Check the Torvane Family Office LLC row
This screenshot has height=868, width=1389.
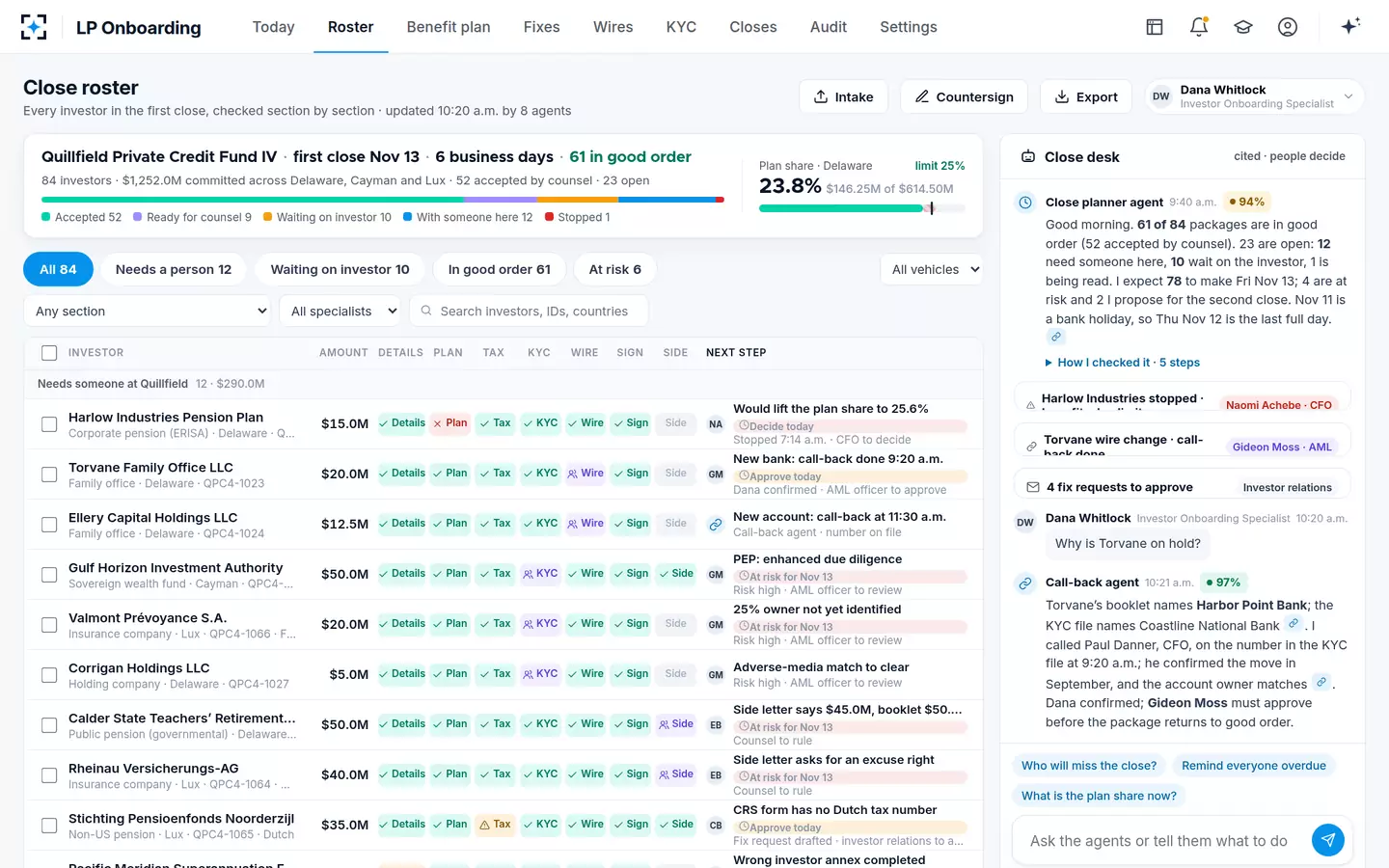click(49, 475)
